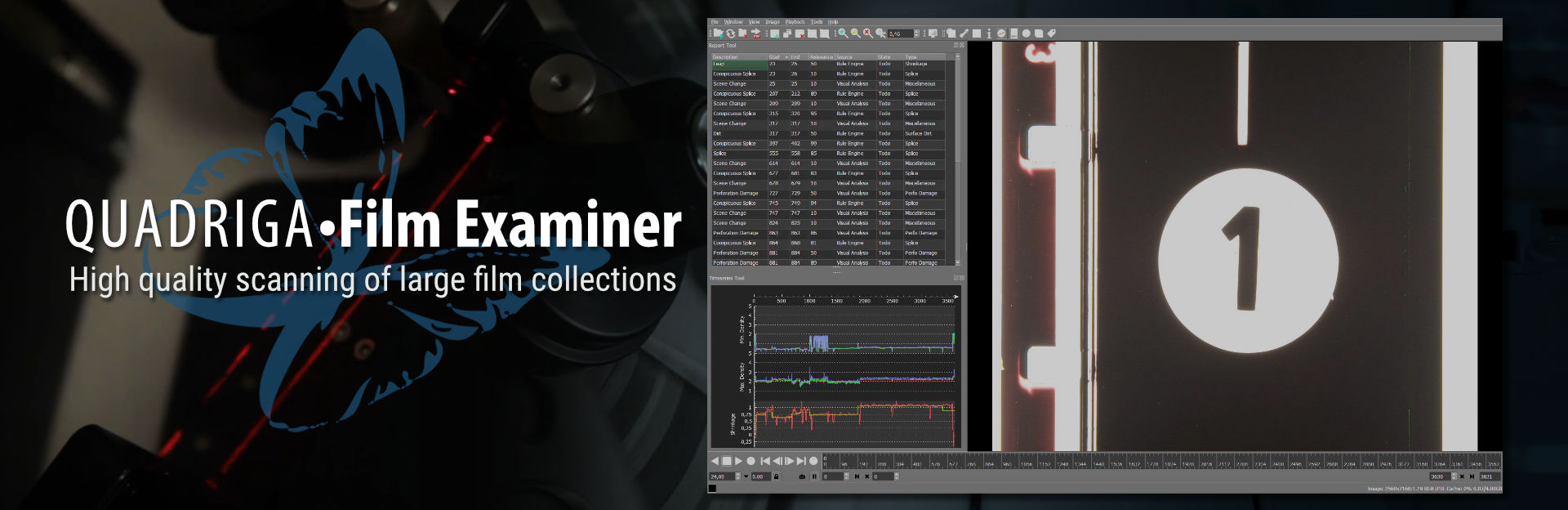Jump to first frame button
Image resolution: width=1568 pixels, height=510 pixels.
(x=765, y=461)
